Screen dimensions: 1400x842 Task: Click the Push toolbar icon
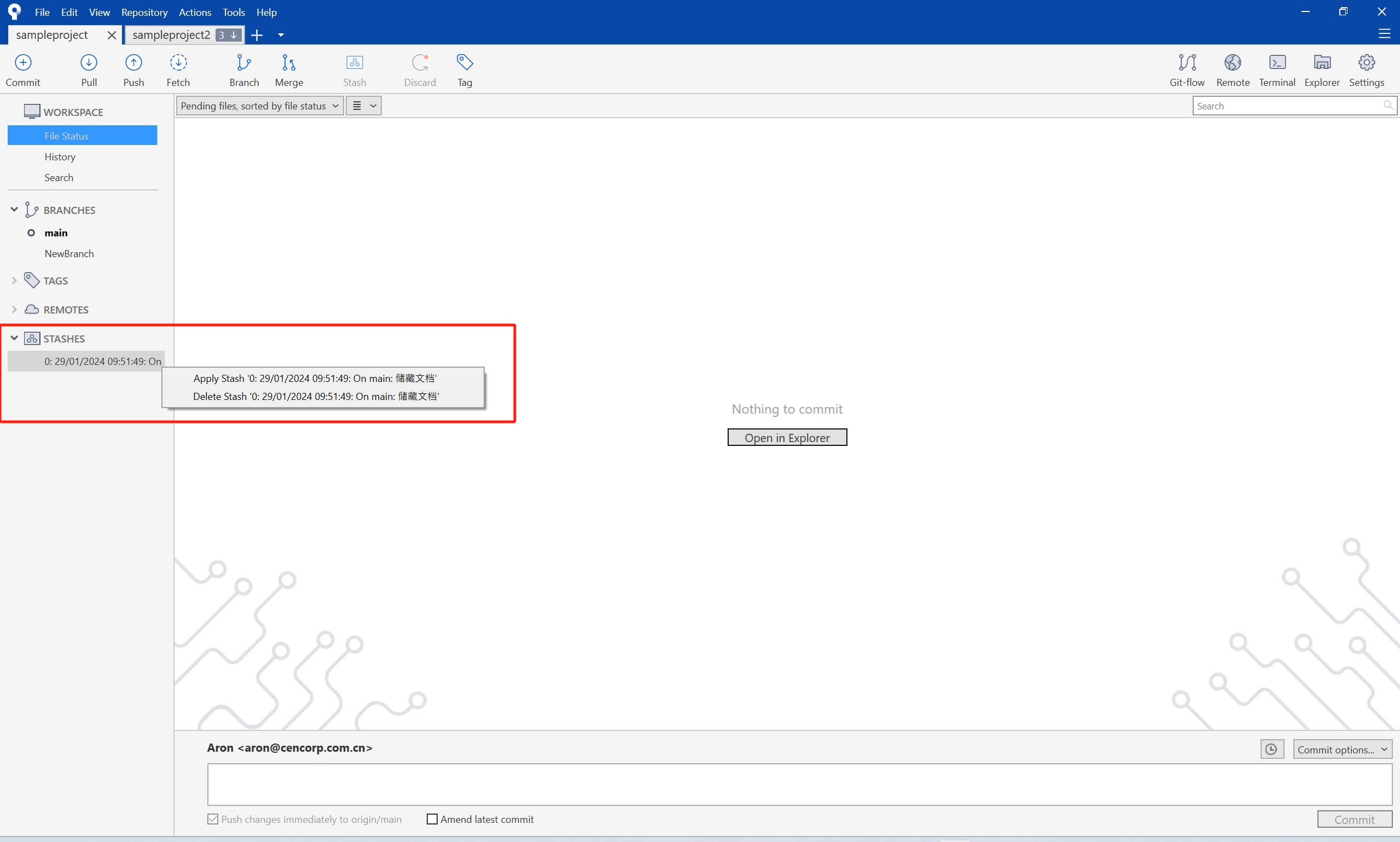point(133,69)
